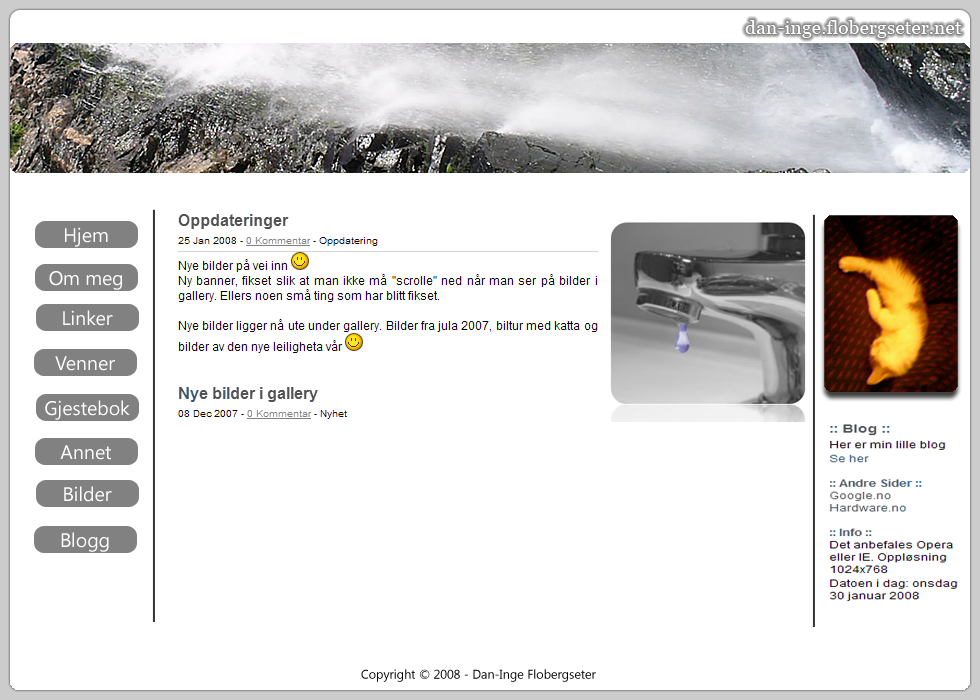The image size is (980, 700).
Task: Click the '25 Jan 2008' post date
Action: [207, 241]
